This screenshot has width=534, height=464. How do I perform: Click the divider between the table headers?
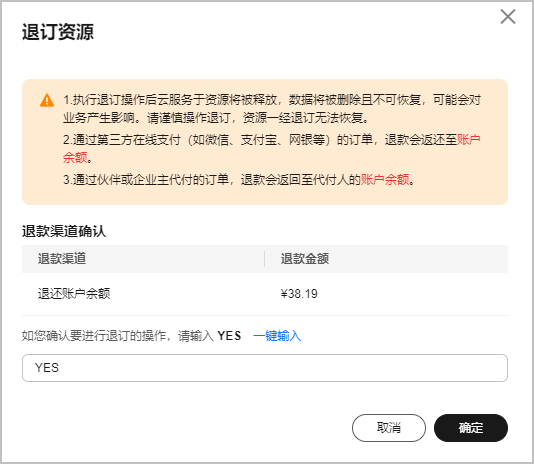(x=264, y=259)
